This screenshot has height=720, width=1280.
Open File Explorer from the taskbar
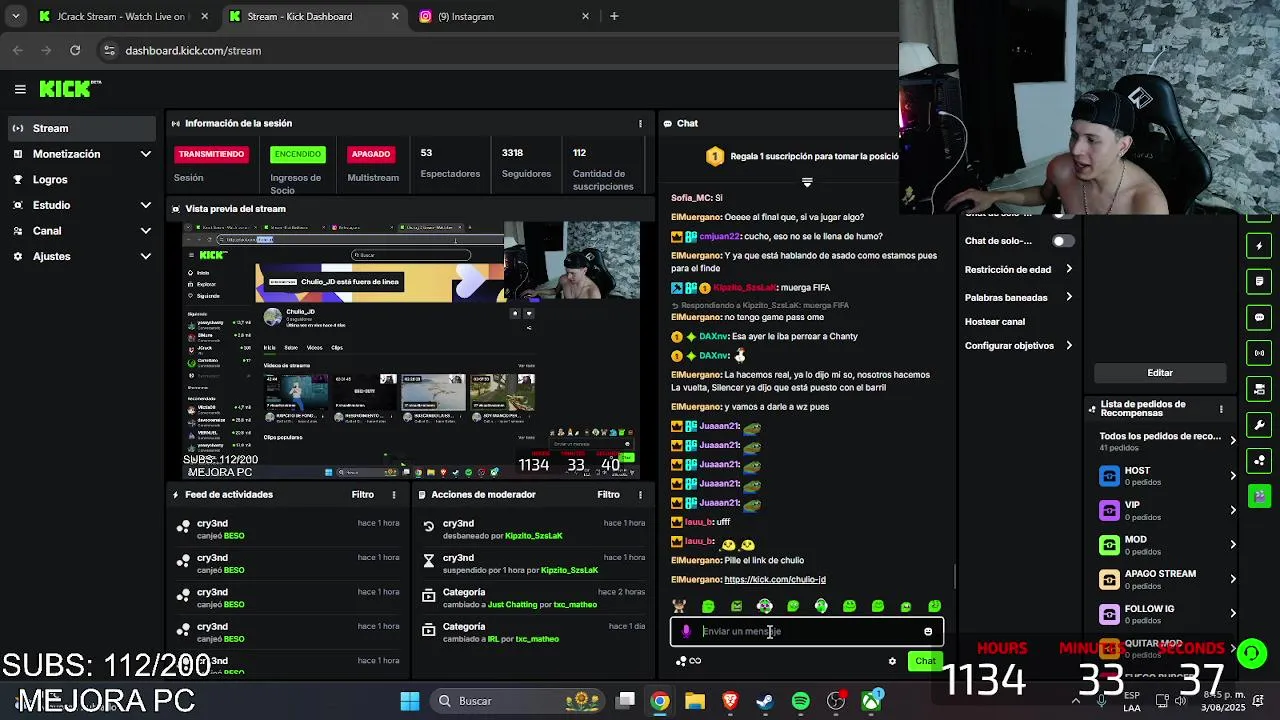pyautogui.click(x=695, y=701)
